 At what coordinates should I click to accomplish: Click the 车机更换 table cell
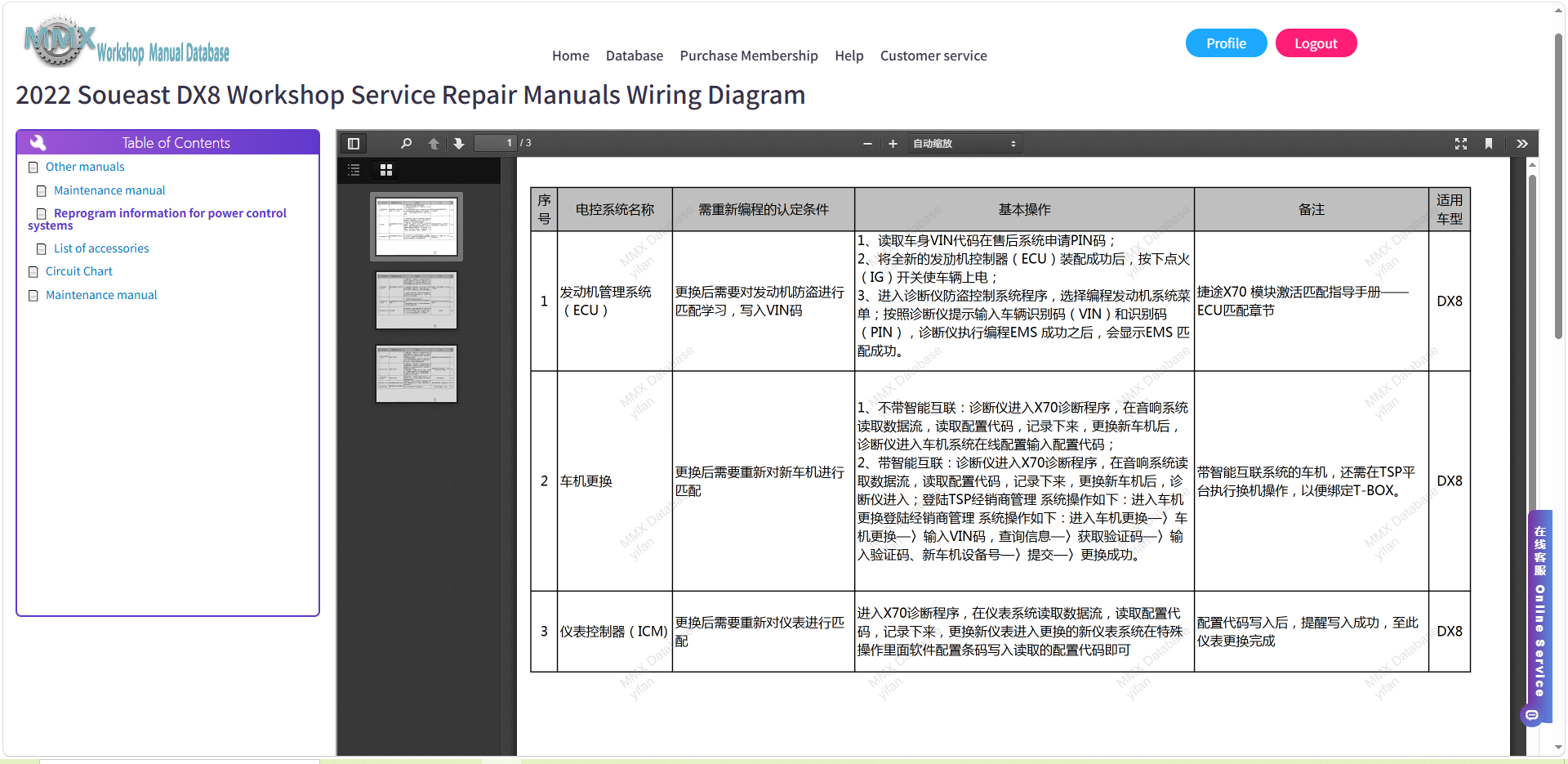click(x=615, y=481)
